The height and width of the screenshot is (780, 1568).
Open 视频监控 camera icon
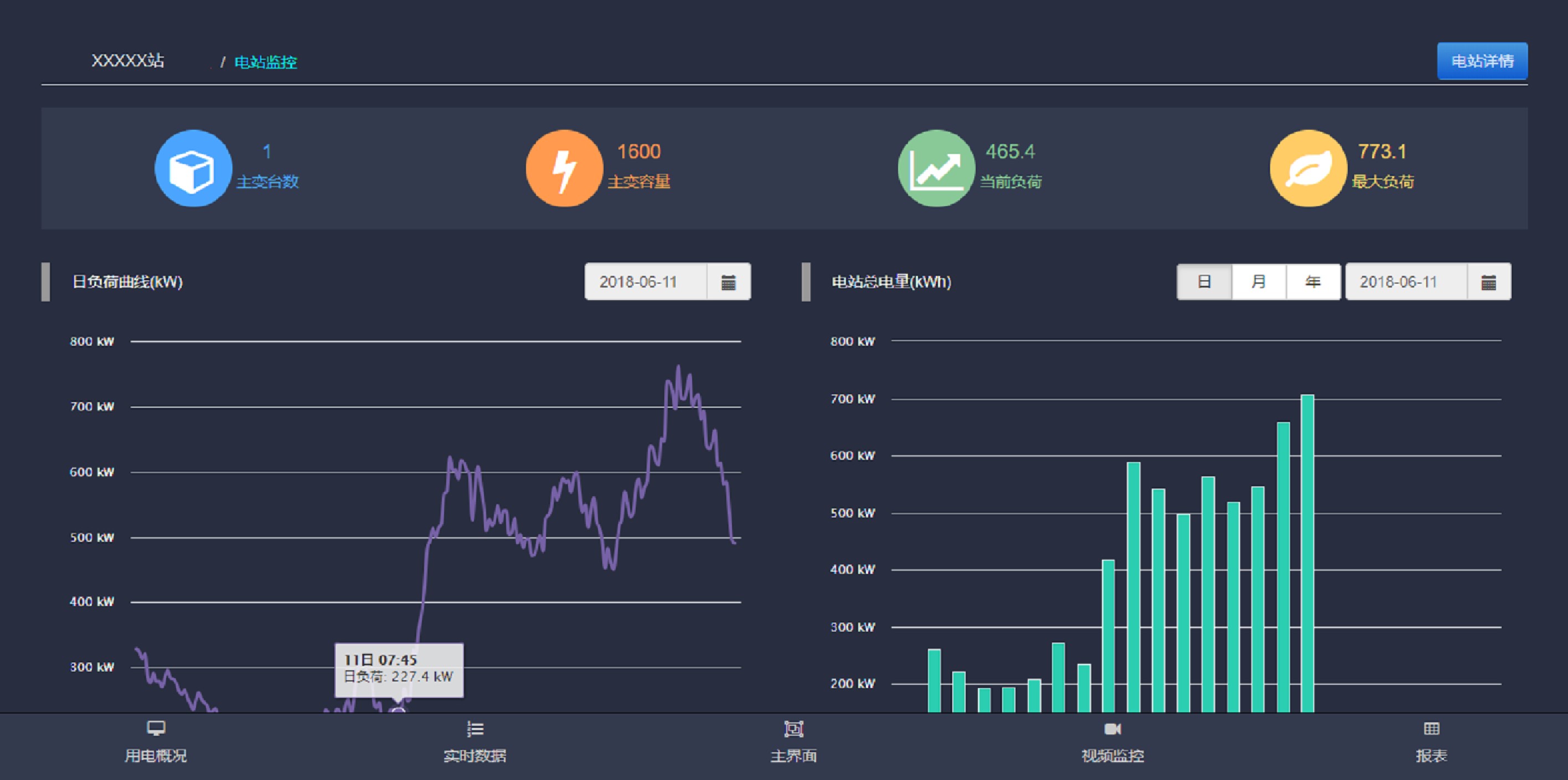point(1112,729)
